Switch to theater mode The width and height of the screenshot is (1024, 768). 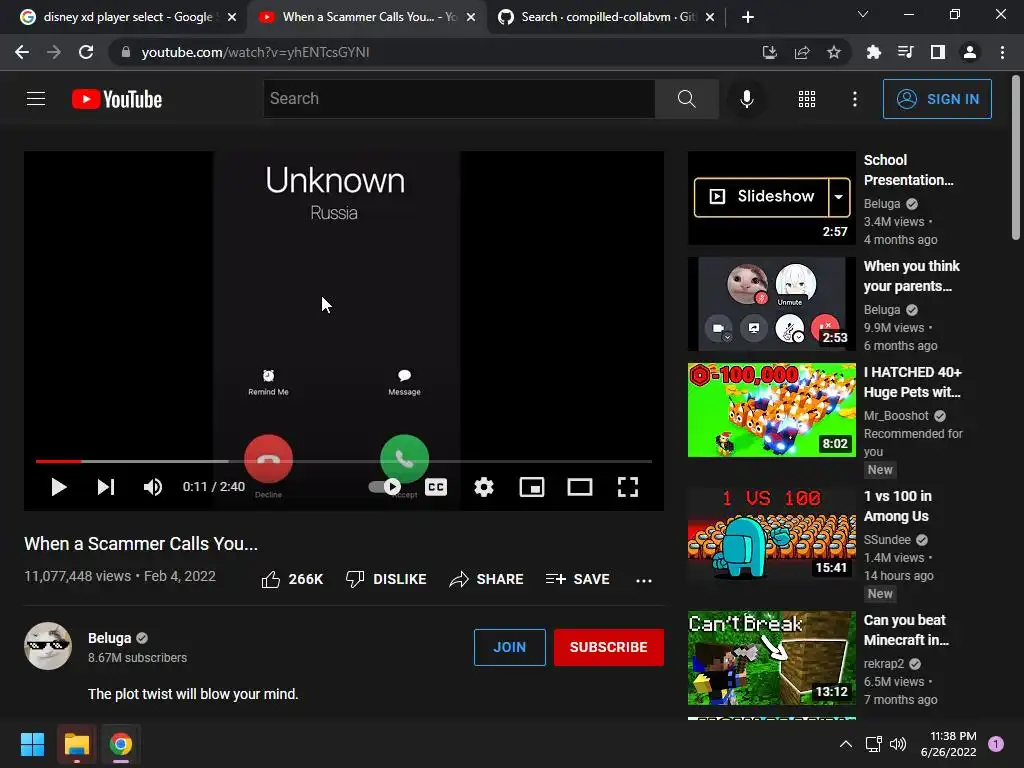(580, 487)
